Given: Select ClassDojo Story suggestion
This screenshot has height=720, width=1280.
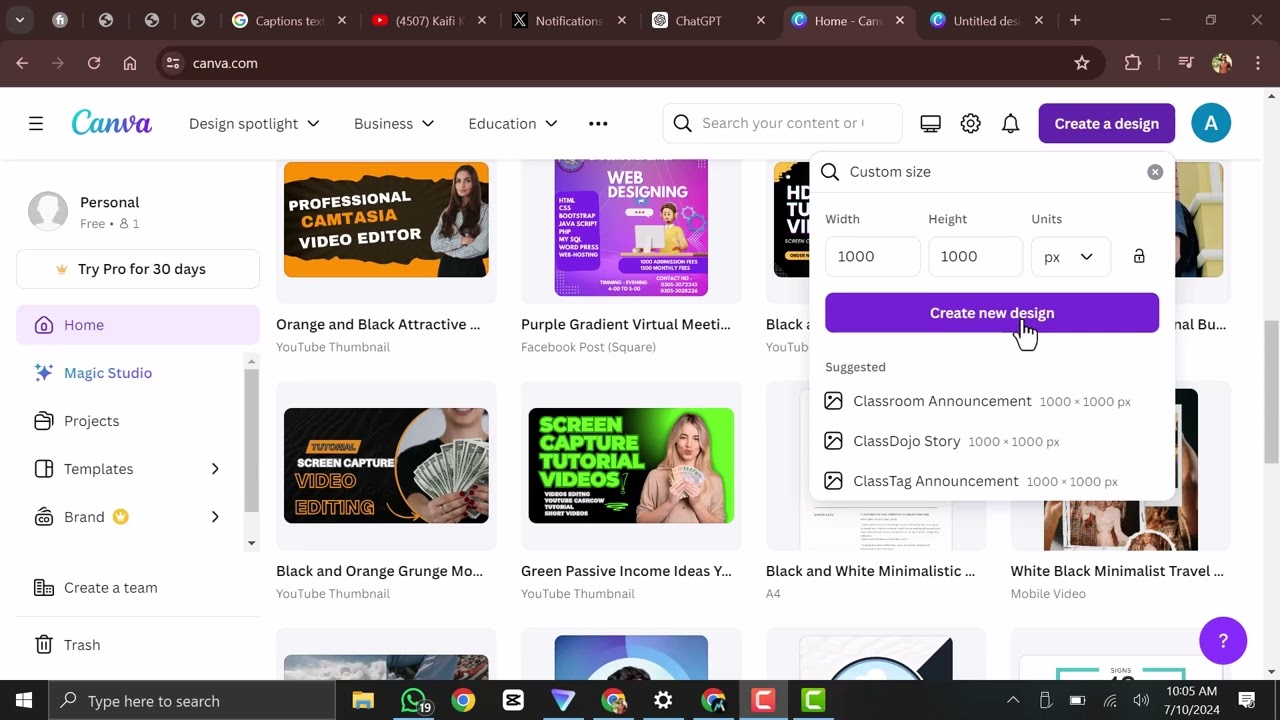Looking at the screenshot, I should pos(992,441).
